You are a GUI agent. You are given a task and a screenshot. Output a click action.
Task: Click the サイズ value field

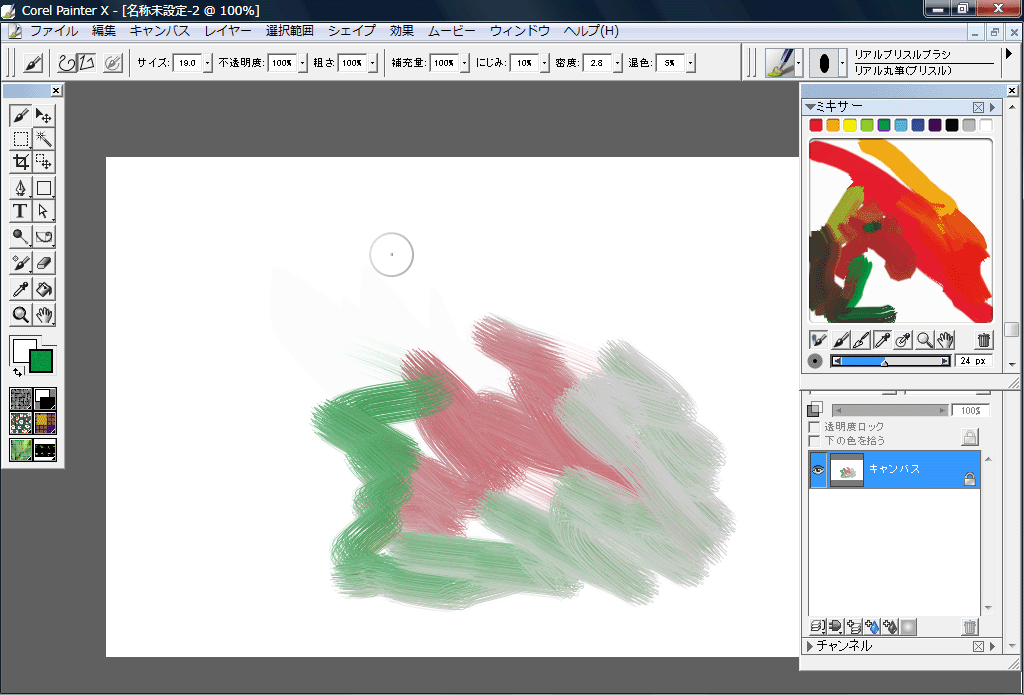pyautogui.click(x=187, y=63)
